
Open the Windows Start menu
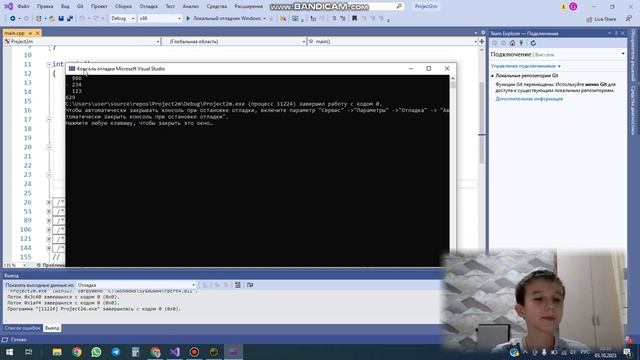coord(9,352)
